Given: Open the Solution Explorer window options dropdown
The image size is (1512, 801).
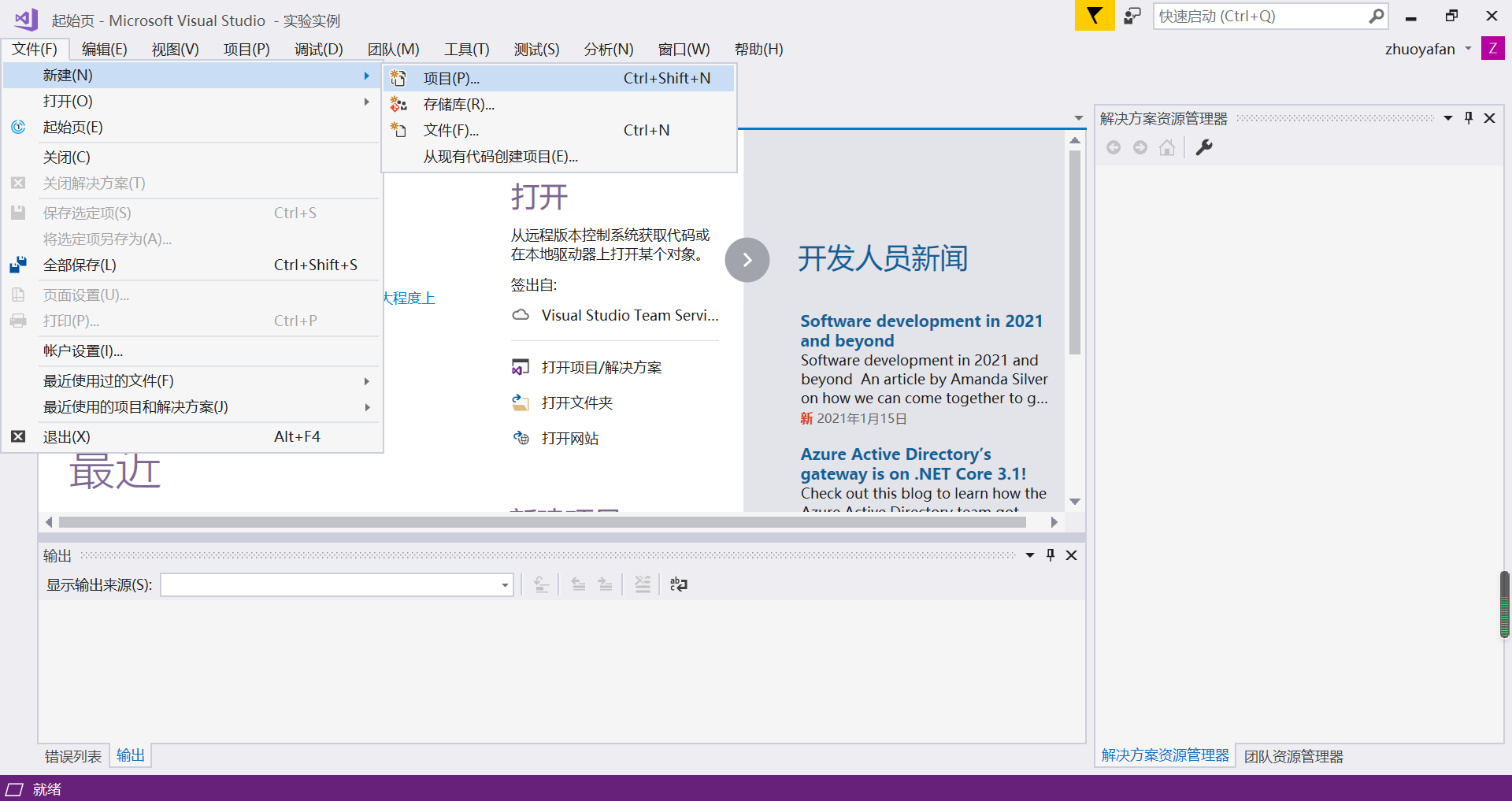Looking at the screenshot, I should [1447, 117].
